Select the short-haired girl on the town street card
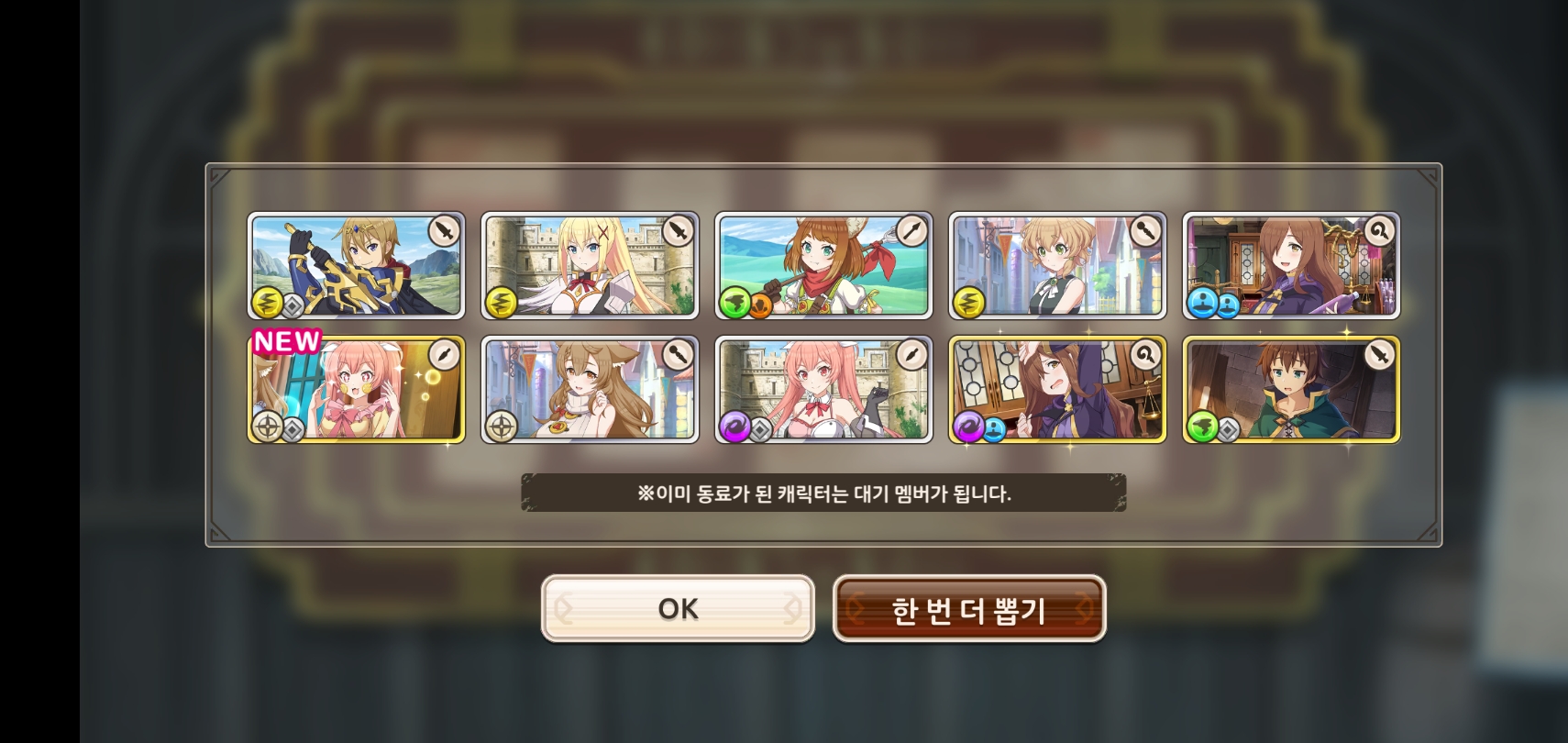This screenshot has height=743, width=1568. 1057,266
